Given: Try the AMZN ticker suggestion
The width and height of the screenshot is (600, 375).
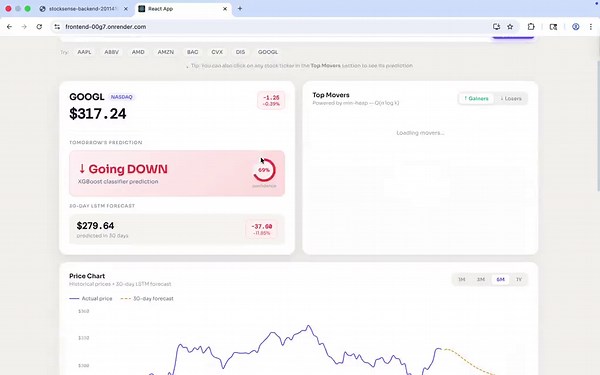Looking at the screenshot, I should click(x=166, y=52).
